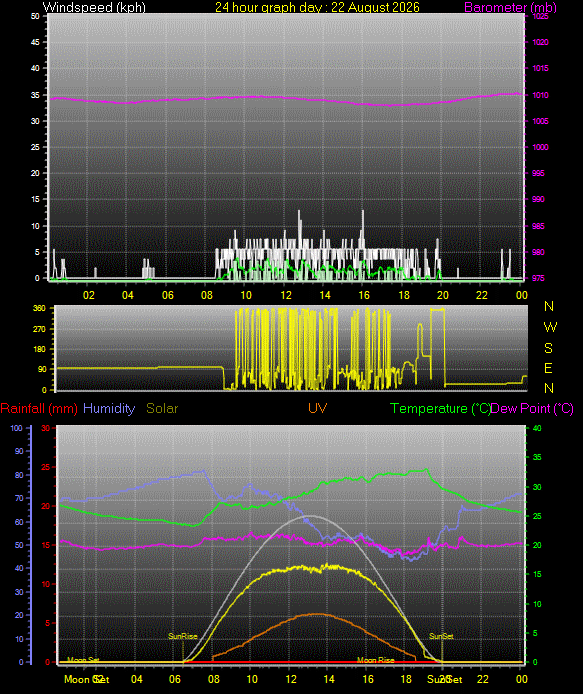The width and height of the screenshot is (583, 694).
Task: Select the 60 value on the humidity axis
Action: 19,522
